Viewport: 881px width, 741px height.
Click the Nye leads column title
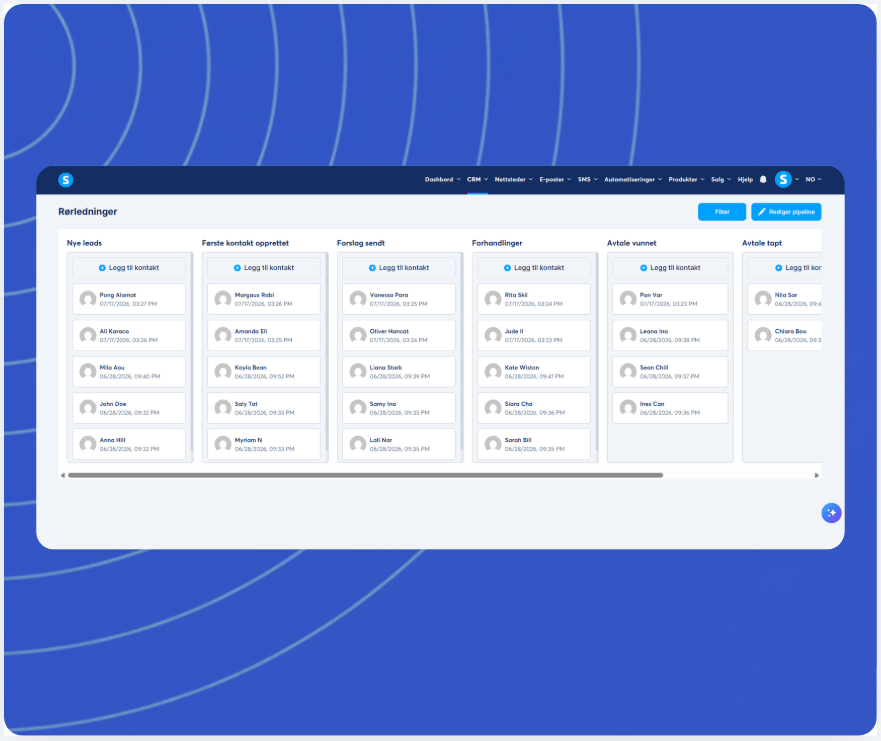click(x=84, y=243)
